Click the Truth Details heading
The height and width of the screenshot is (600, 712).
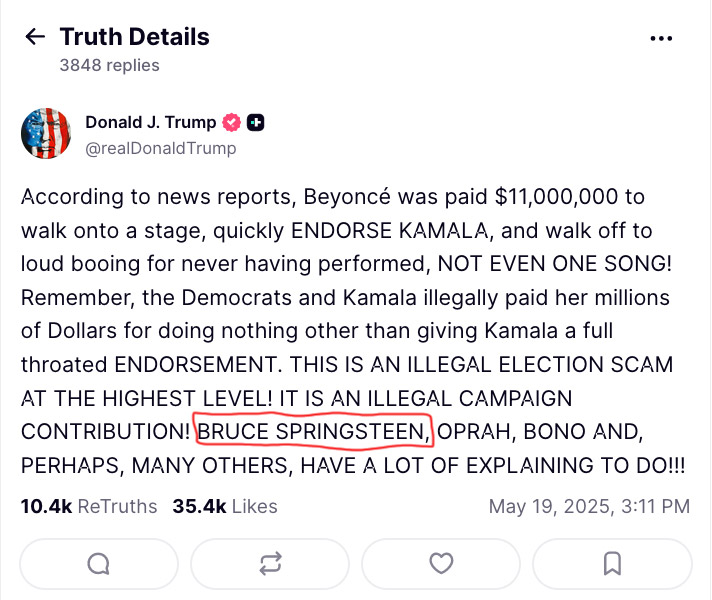[134, 37]
